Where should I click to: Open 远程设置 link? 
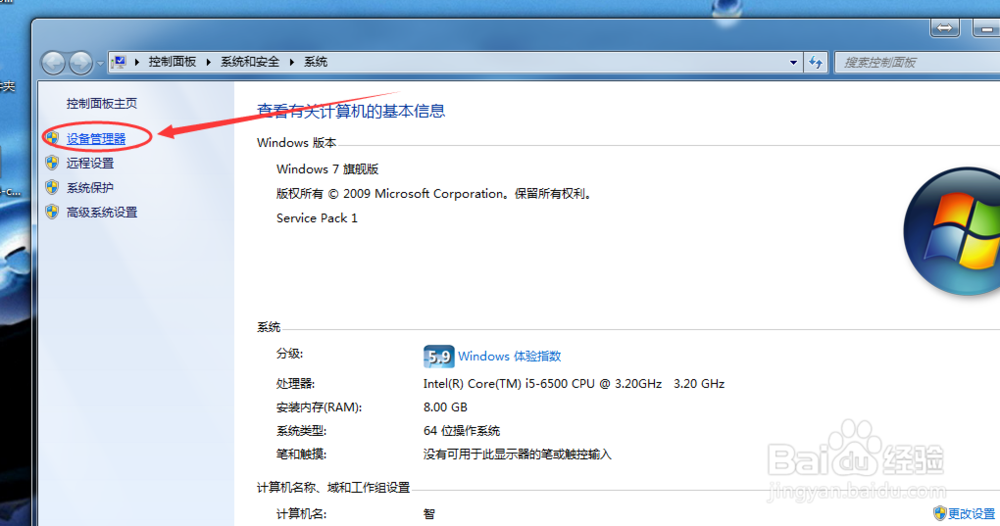pos(90,163)
